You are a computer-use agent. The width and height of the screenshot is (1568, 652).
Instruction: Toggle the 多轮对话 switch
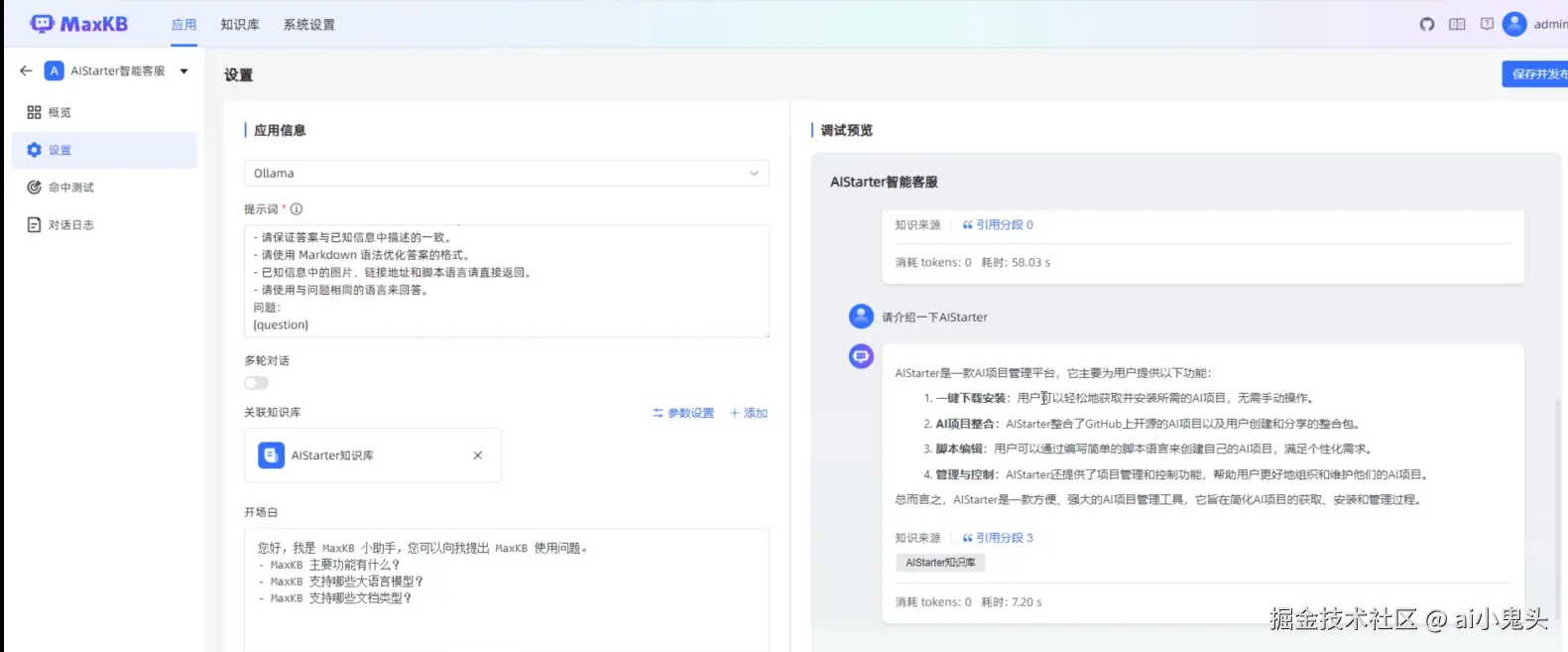point(256,383)
